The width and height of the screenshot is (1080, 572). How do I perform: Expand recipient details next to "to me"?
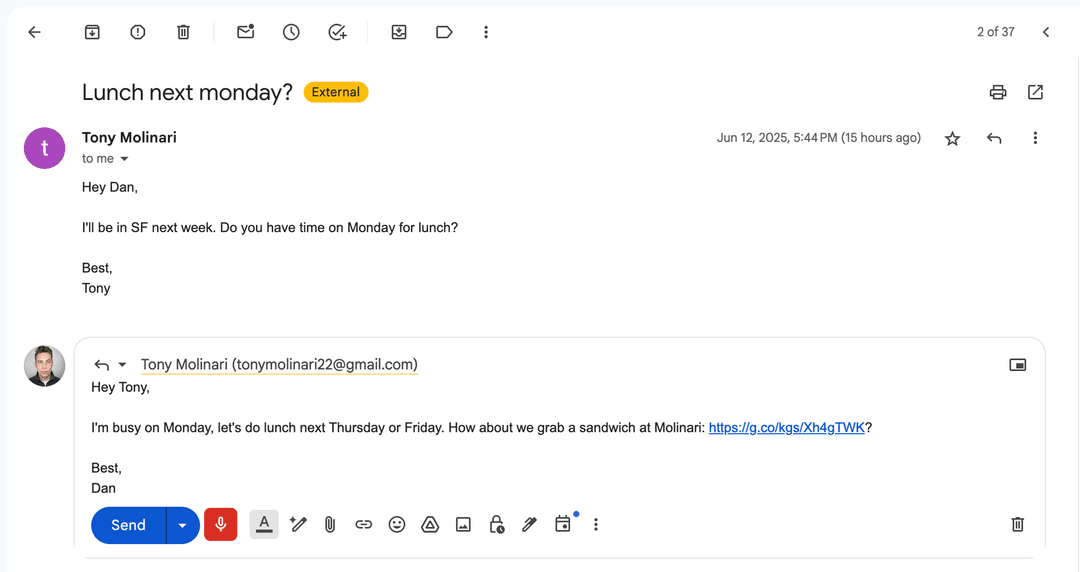(x=125, y=159)
